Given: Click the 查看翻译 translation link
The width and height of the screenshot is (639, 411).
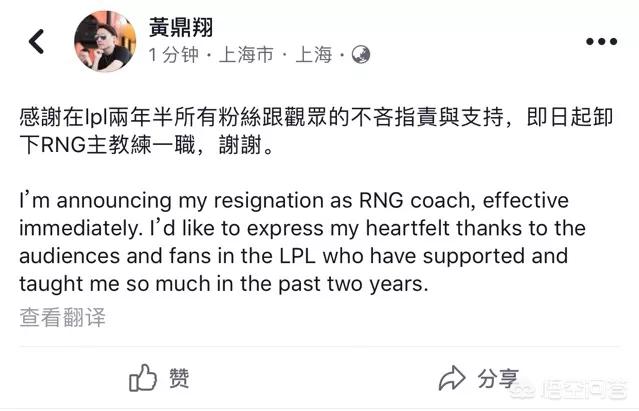Looking at the screenshot, I should (62, 317).
